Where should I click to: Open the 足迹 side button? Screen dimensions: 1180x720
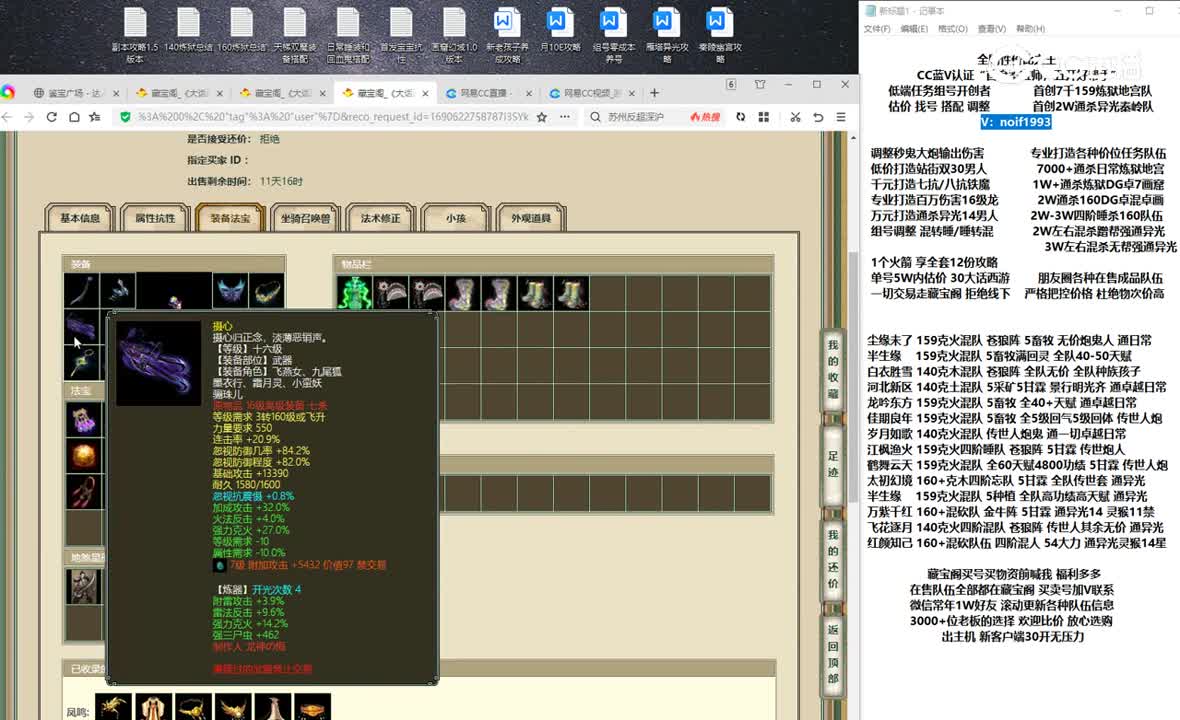(x=832, y=464)
